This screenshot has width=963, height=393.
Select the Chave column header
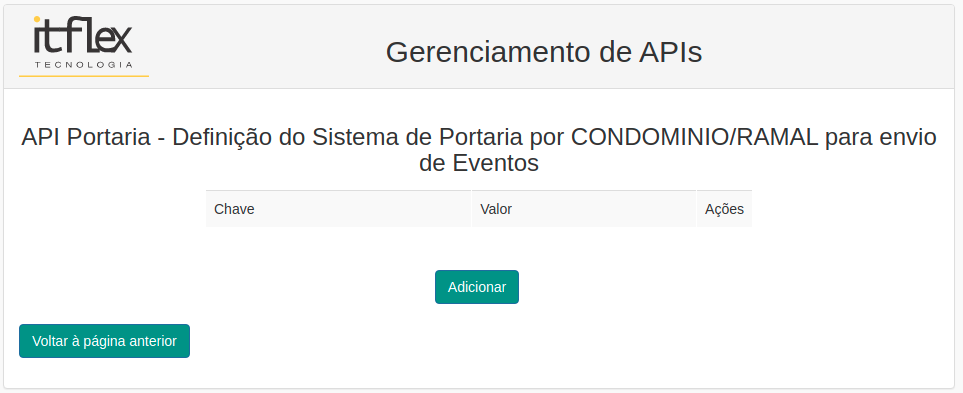point(338,209)
